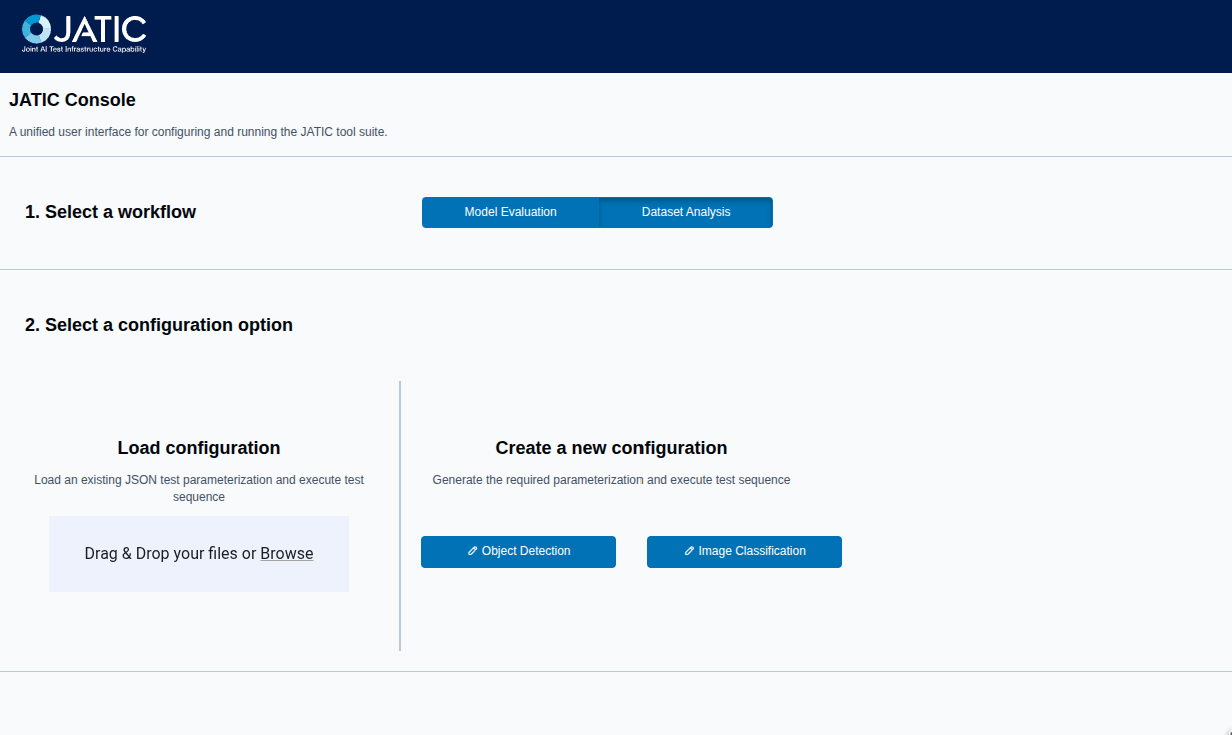Click 'Joint AI Test Infrastructure Capability' tagline
This screenshot has width=1232, height=735.
pyautogui.click(x=84, y=49)
